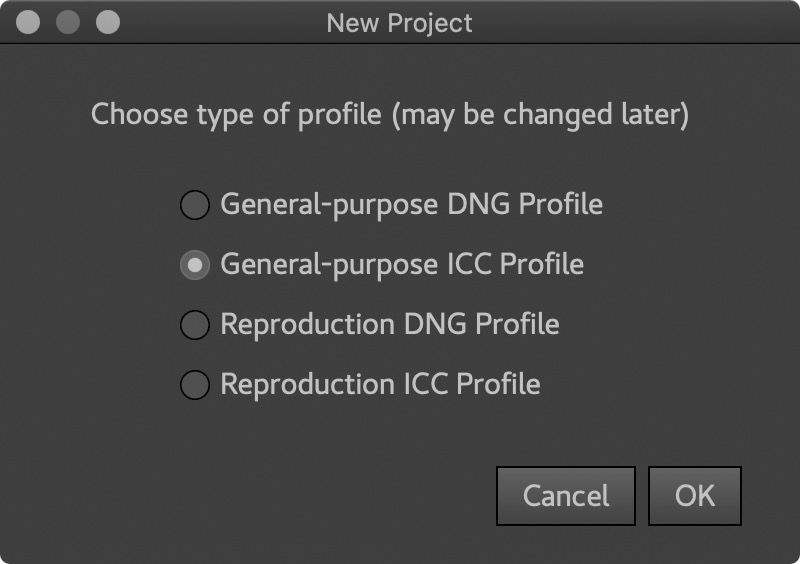Click the "Choose type of profile" heading
The height and width of the screenshot is (564, 800).
pos(390,115)
